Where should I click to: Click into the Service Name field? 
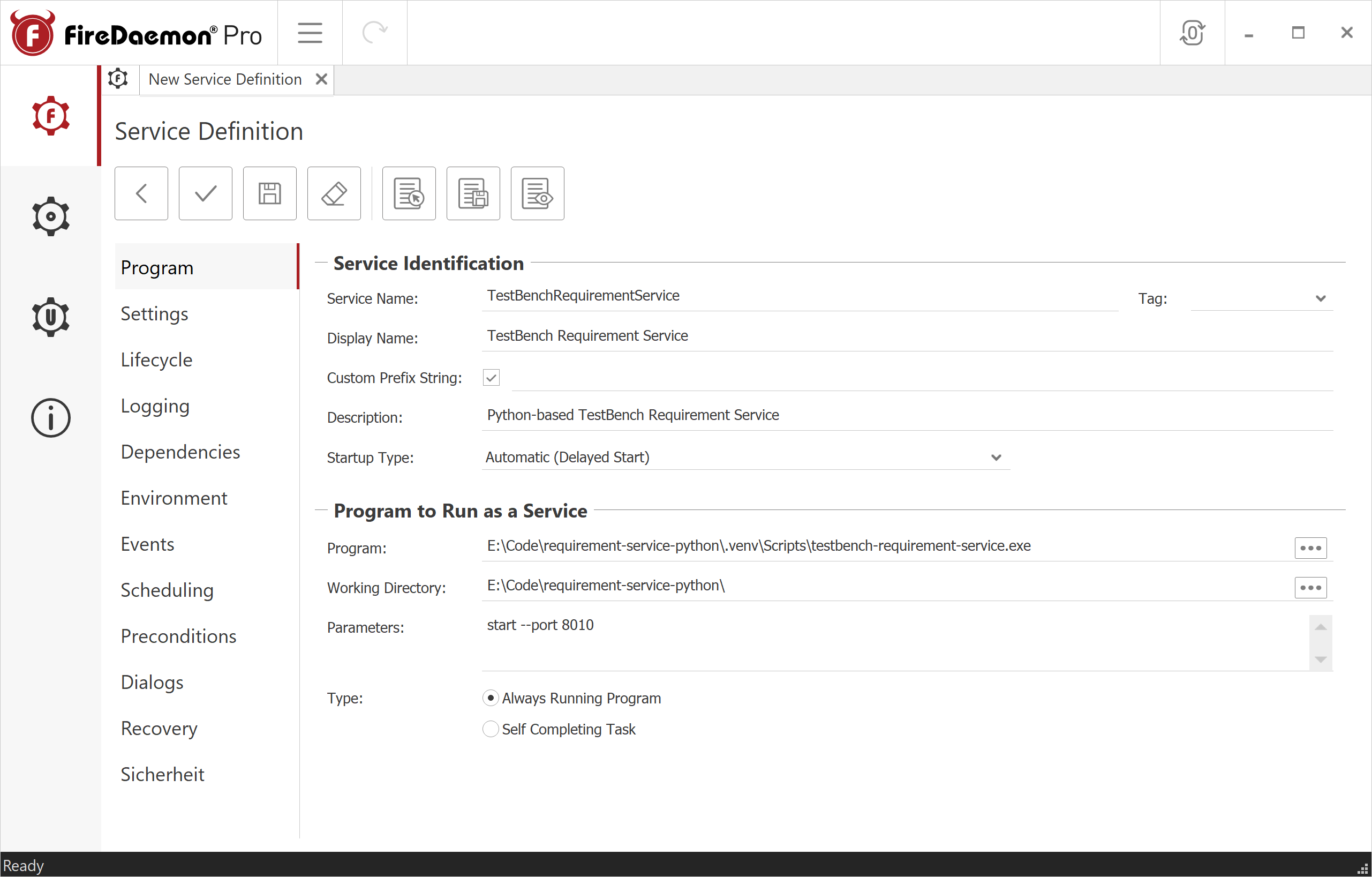[798, 296]
